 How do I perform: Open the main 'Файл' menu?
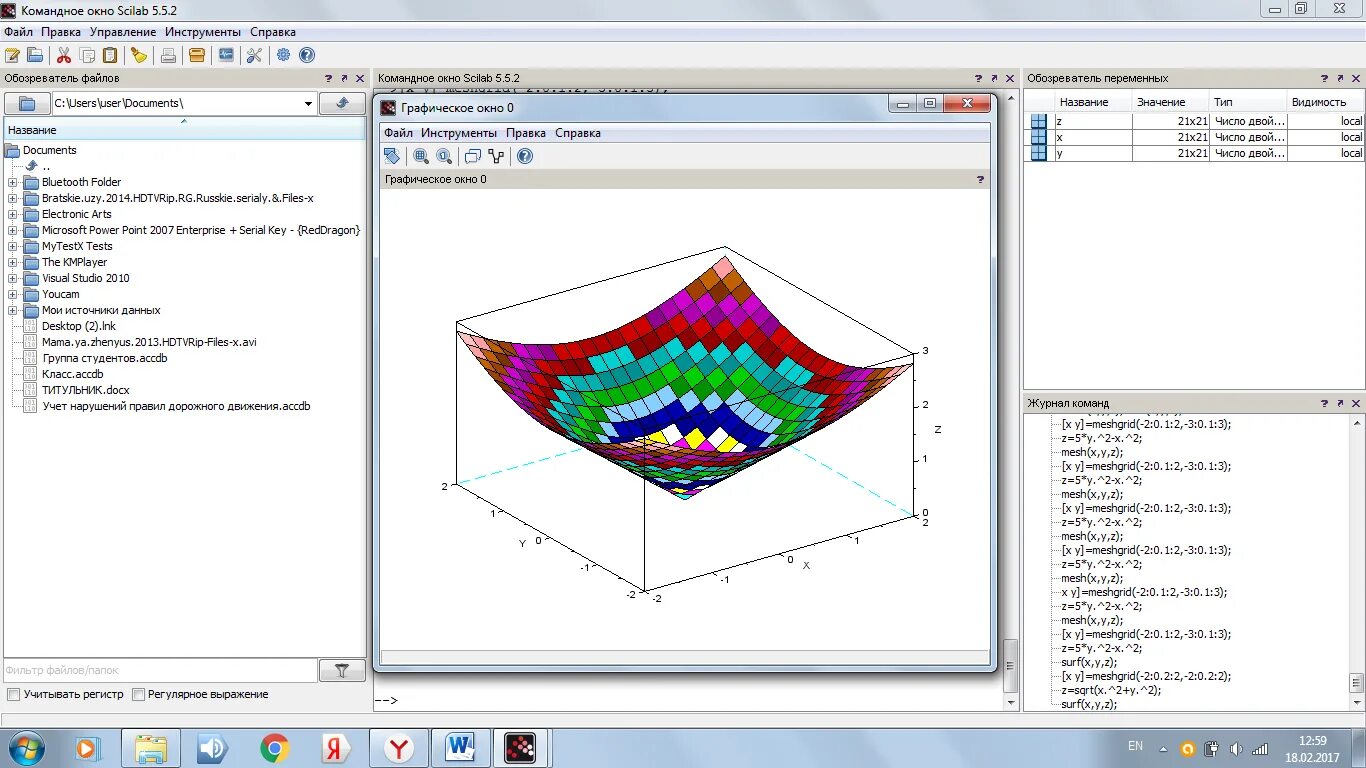point(18,32)
